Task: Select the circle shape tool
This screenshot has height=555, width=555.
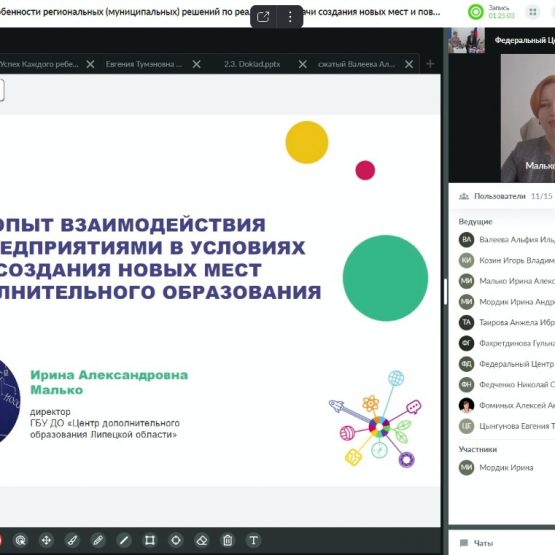Action: [176, 540]
